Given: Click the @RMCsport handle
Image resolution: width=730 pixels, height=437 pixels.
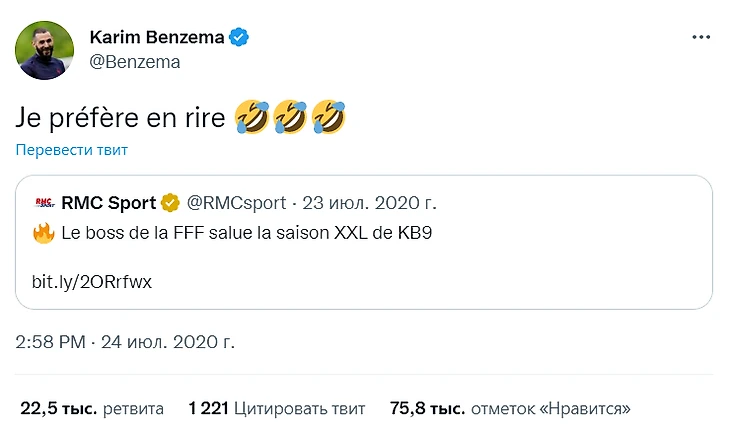Looking at the screenshot, I should pyautogui.click(x=236, y=203).
